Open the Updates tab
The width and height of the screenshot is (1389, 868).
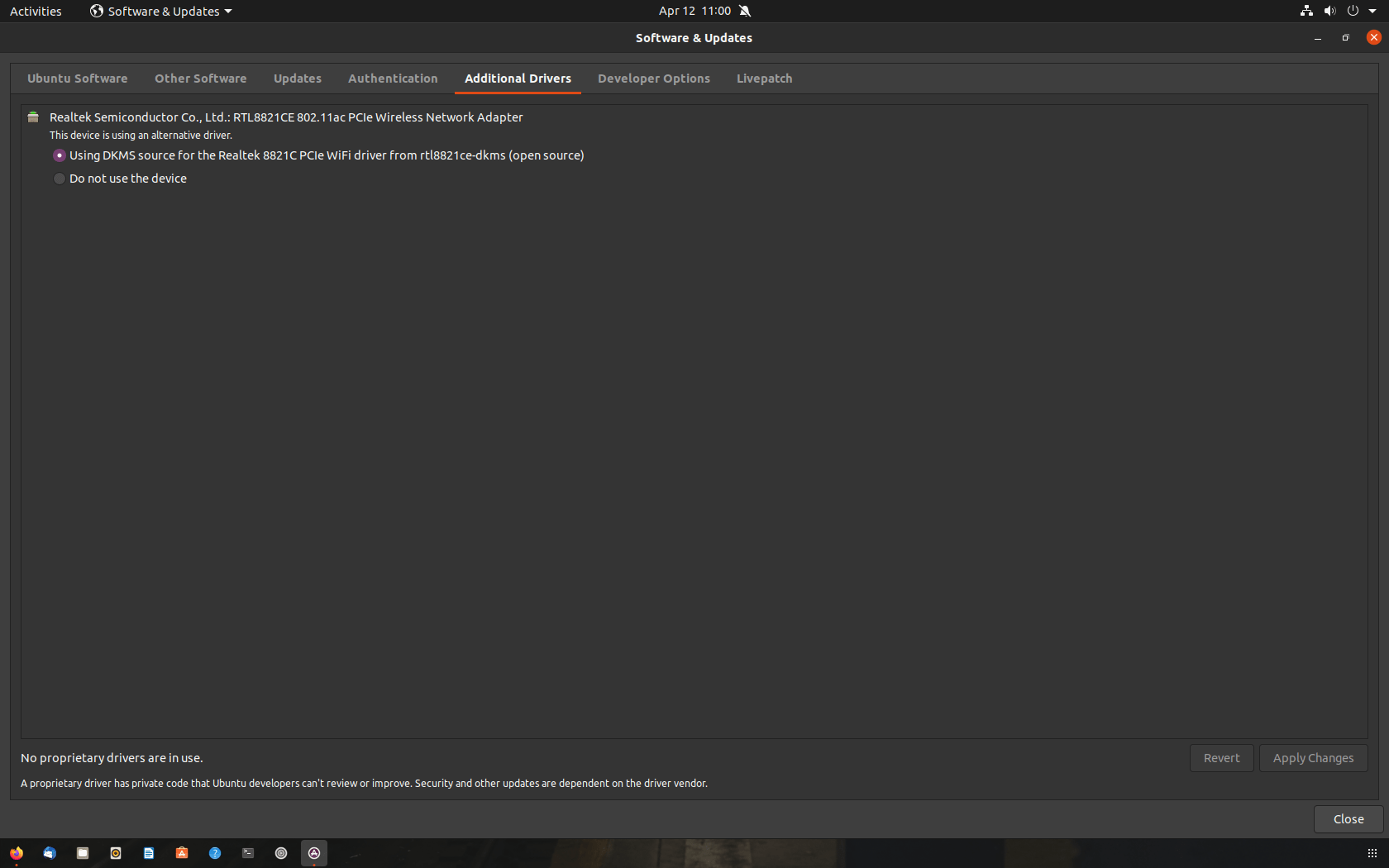click(298, 79)
